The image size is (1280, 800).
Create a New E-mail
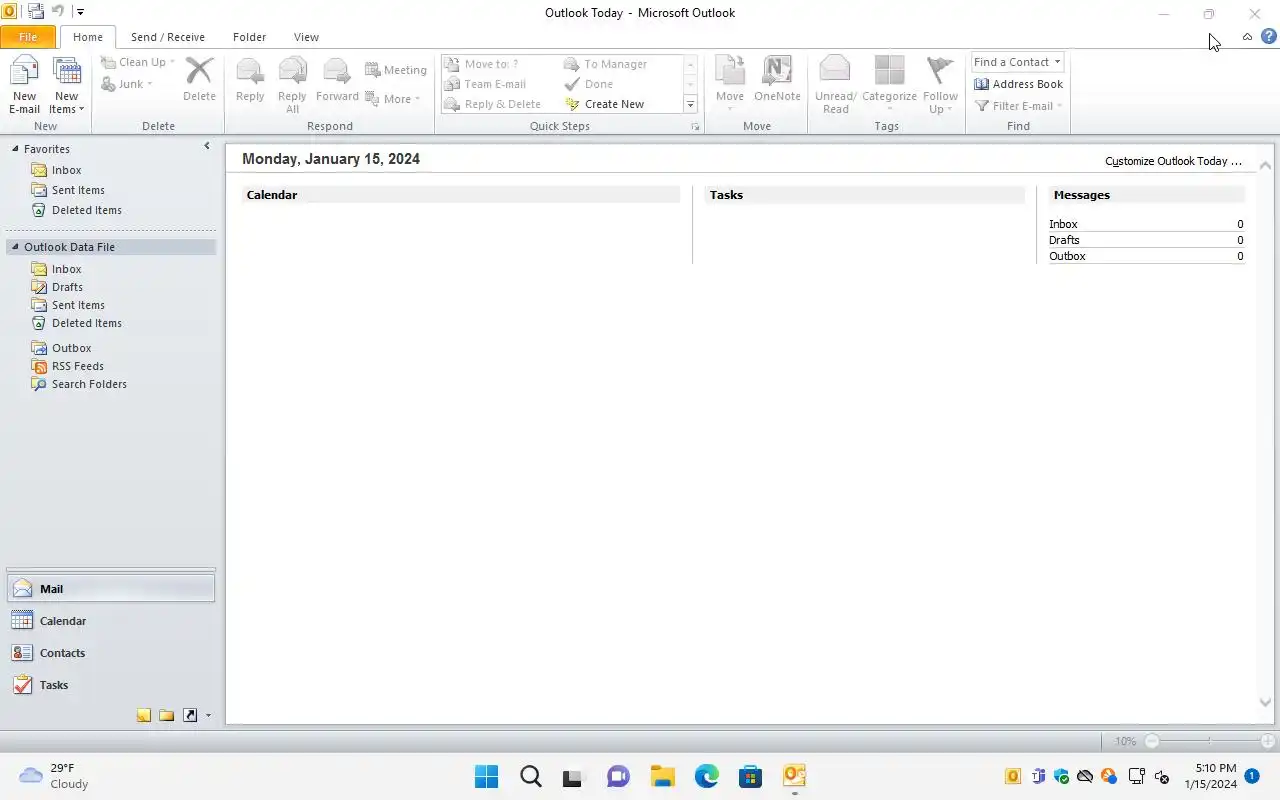pos(25,85)
